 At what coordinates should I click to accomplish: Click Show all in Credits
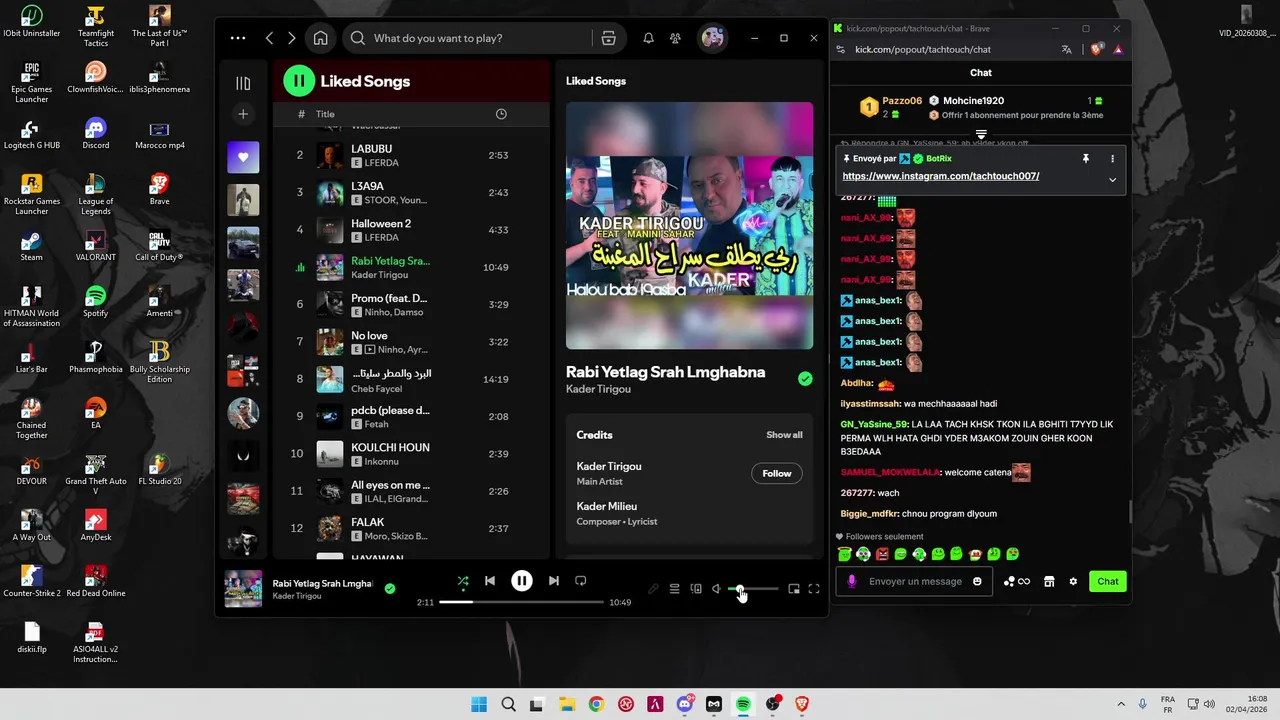784,435
